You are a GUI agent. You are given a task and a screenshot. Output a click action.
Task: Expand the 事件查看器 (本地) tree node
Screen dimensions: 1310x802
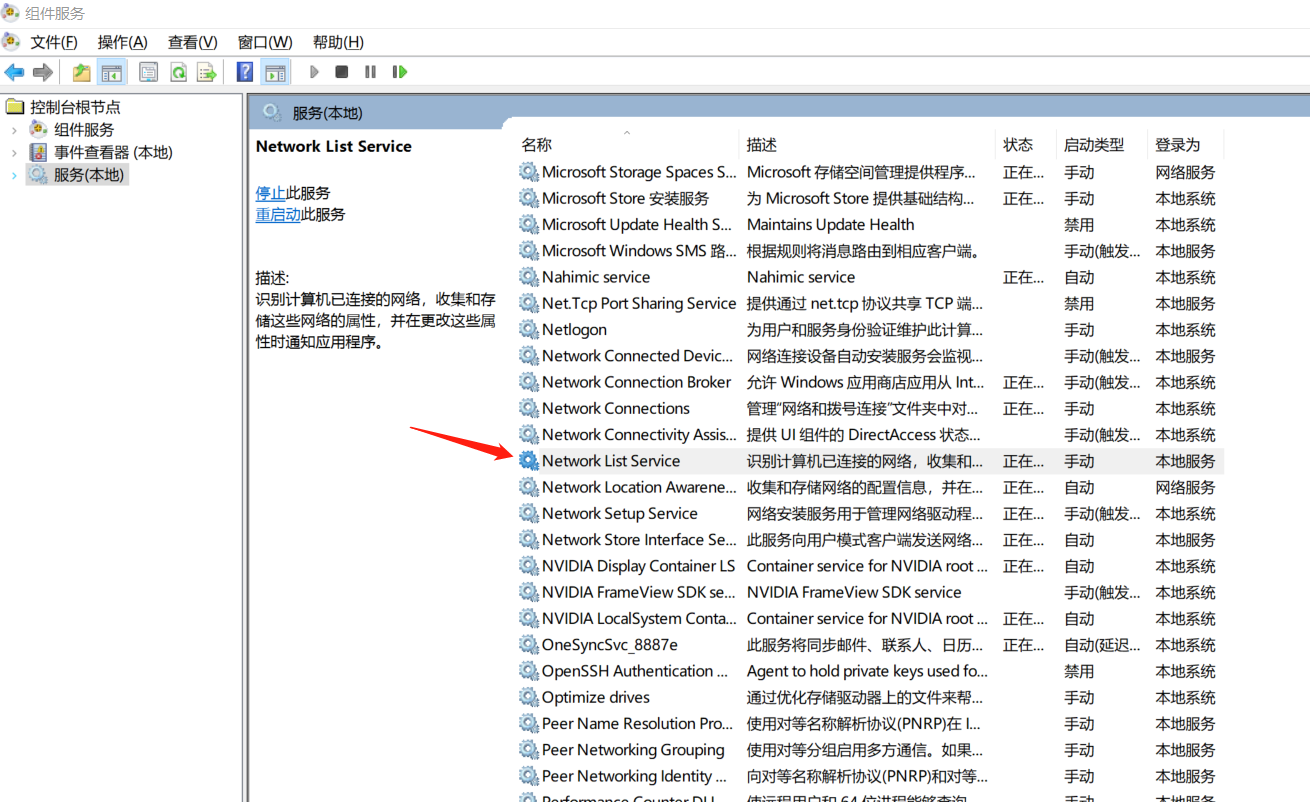[x=14, y=152]
